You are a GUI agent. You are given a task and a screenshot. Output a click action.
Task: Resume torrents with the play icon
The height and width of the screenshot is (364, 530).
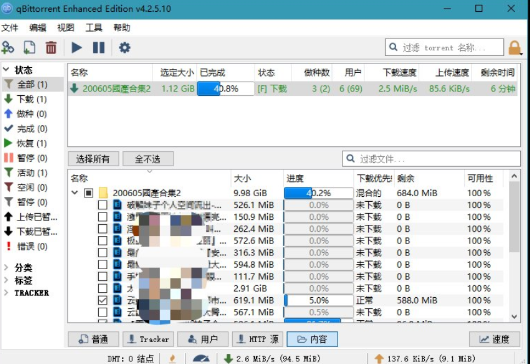(x=77, y=48)
